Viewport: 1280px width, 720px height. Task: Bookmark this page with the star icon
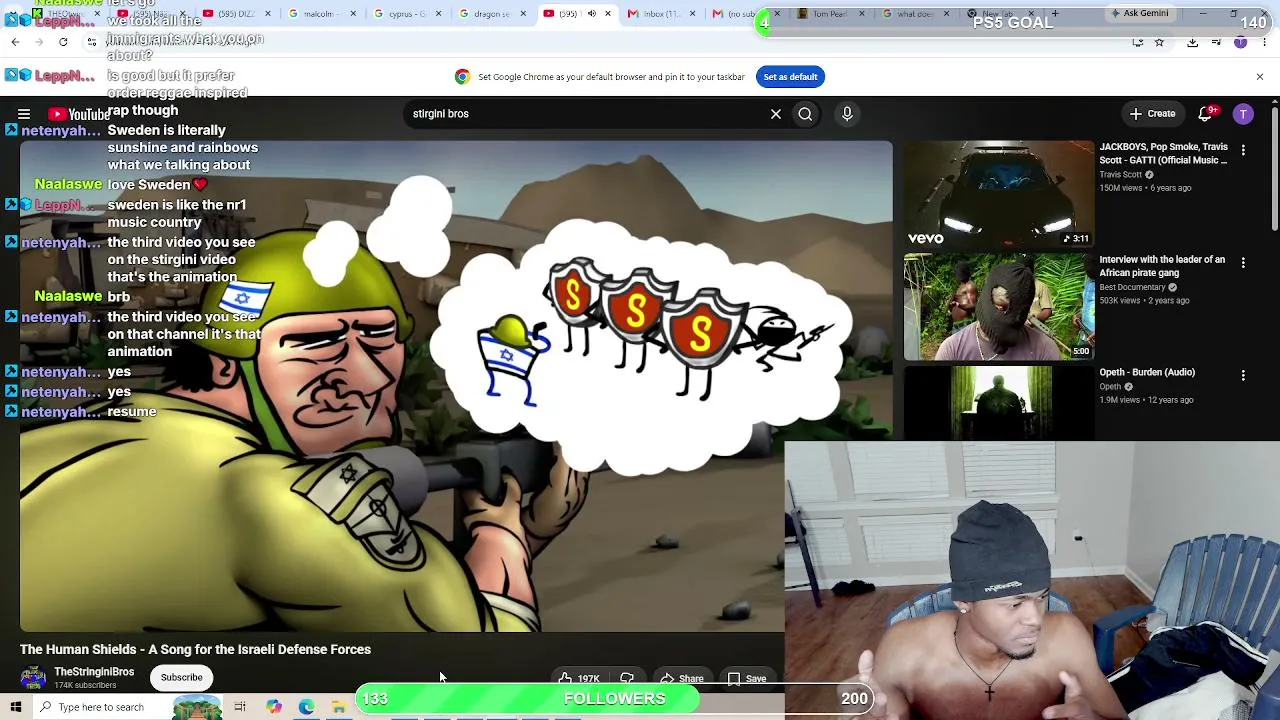(x=1159, y=42)
